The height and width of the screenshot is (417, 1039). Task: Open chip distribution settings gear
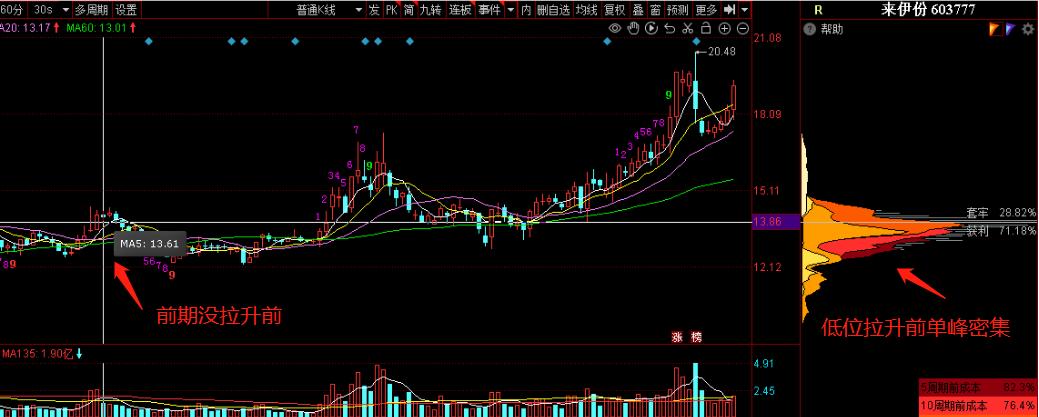1029,29
